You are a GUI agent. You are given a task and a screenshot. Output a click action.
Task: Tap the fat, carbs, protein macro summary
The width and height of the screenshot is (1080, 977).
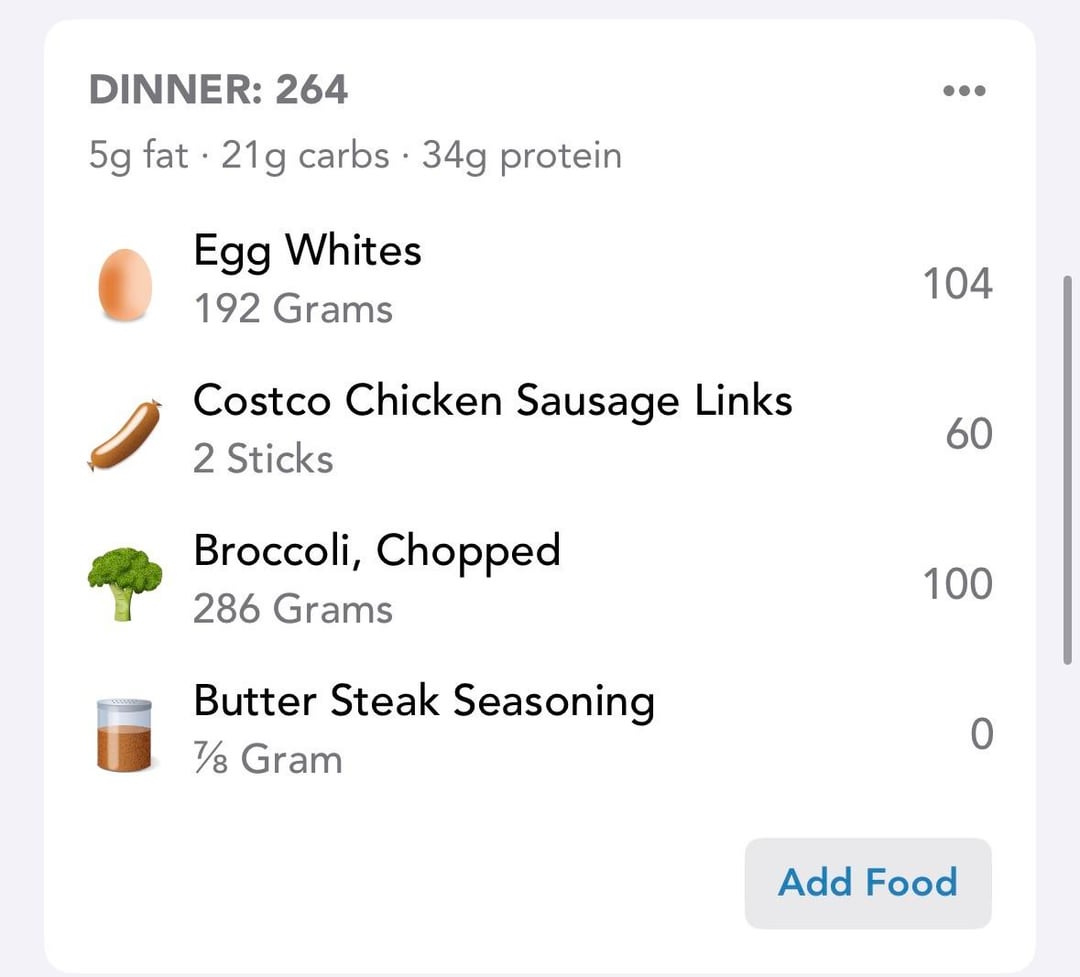355,156
